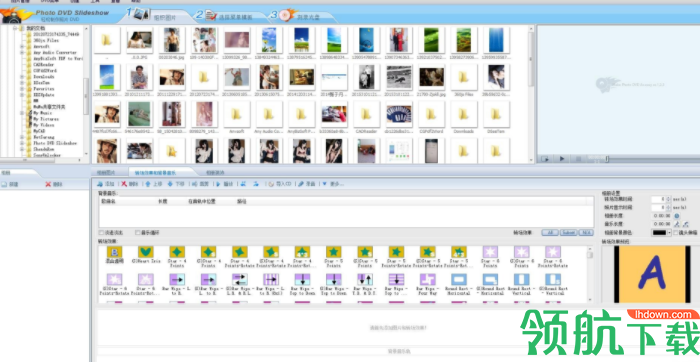This screenshot has height=362, width=700.
Task: Switch to the 相册图片 sub-tab
Action: [106, 172]
